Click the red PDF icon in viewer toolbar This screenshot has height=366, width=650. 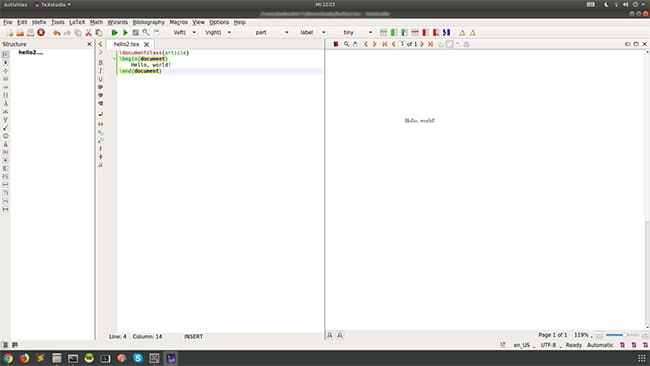coord(336,44)
